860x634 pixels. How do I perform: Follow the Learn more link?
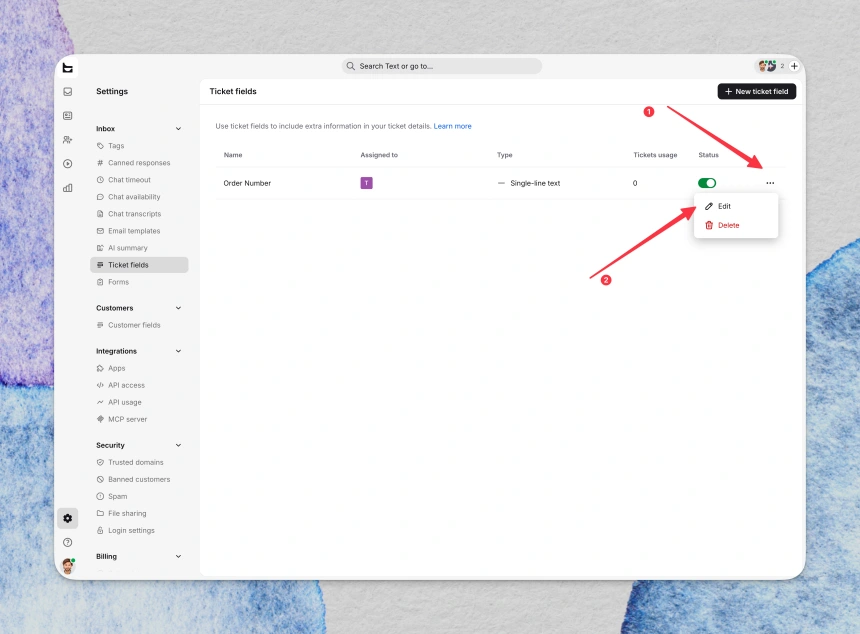point(452,126)
